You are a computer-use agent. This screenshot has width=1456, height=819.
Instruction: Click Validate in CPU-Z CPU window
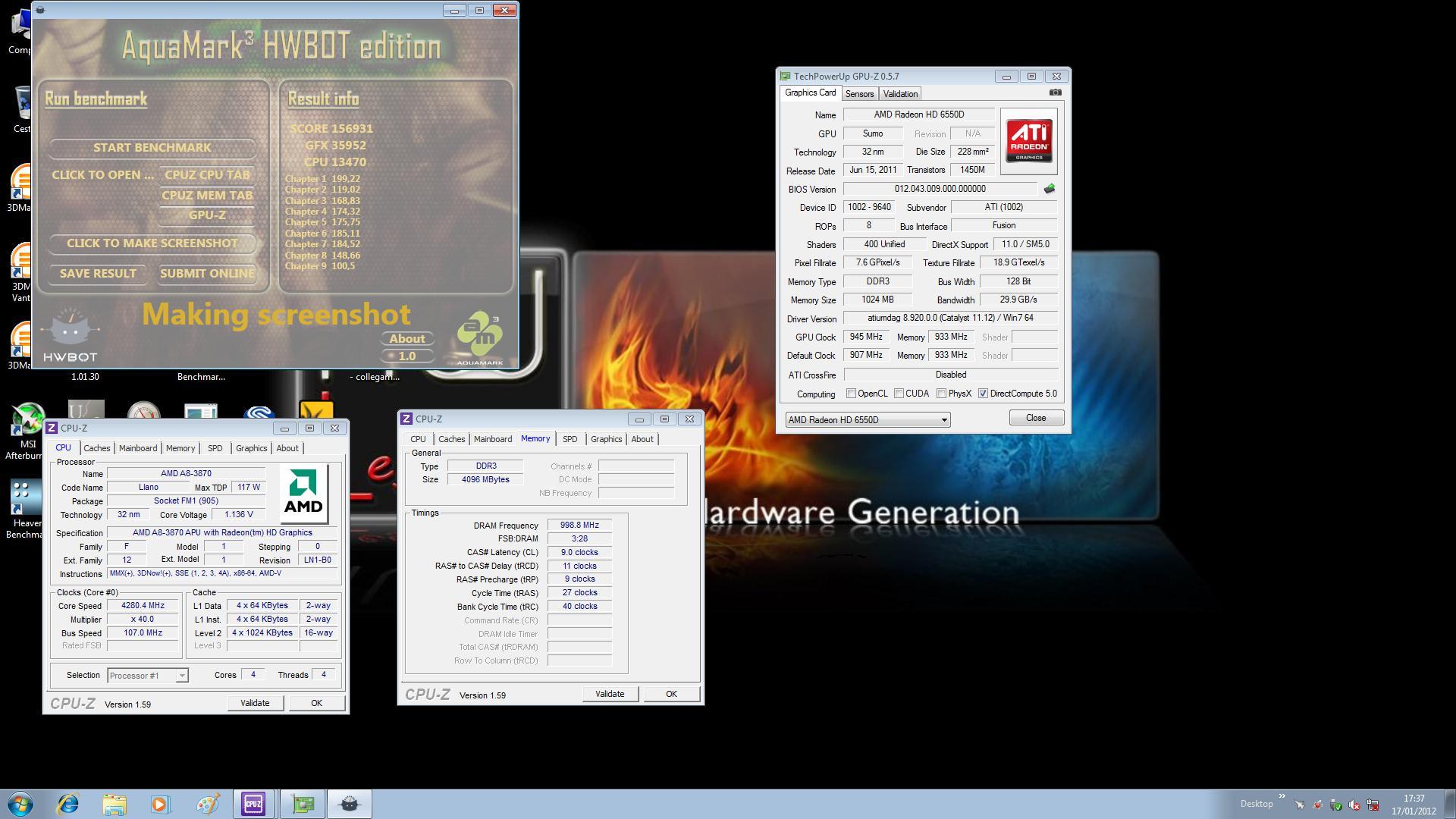[255, 703]
